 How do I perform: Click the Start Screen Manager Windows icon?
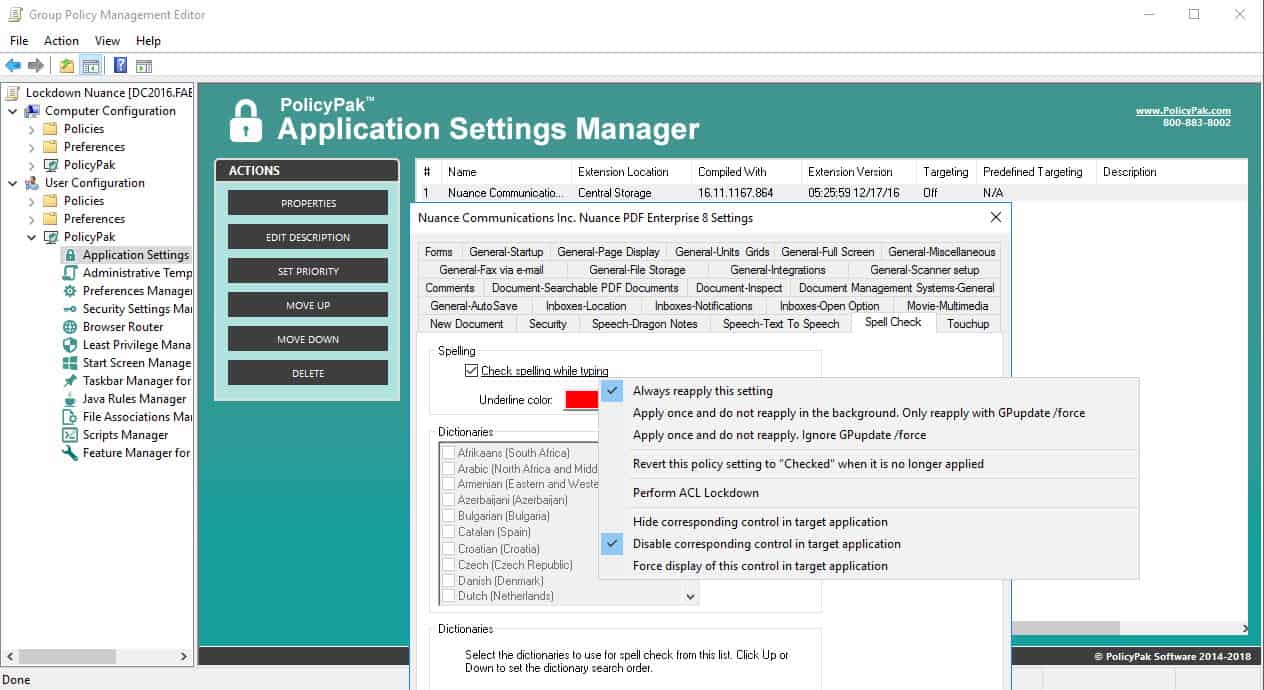[70, 363]
